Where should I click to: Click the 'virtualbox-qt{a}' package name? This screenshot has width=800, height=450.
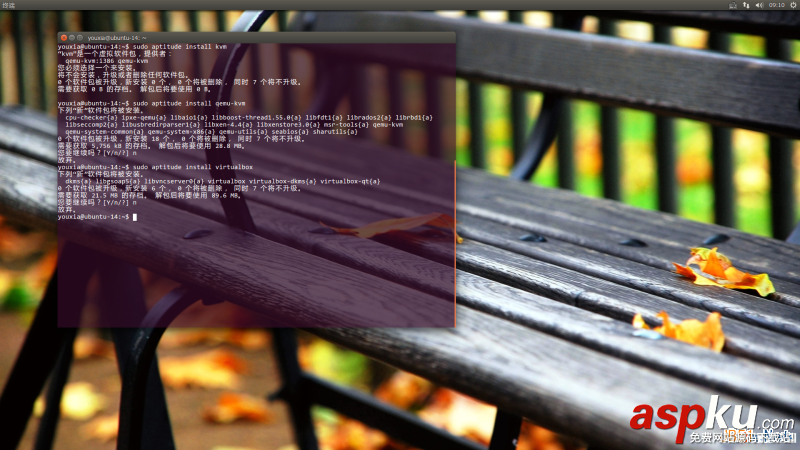pyautogui.click(x=350, y=181)
